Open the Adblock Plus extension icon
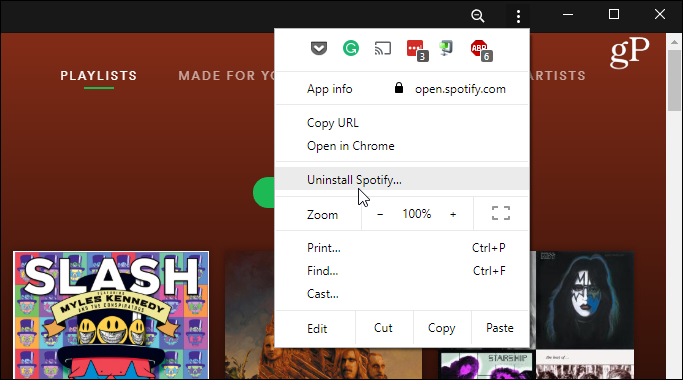Viewport: 683px width, 380px height. (x=481, y=51)
